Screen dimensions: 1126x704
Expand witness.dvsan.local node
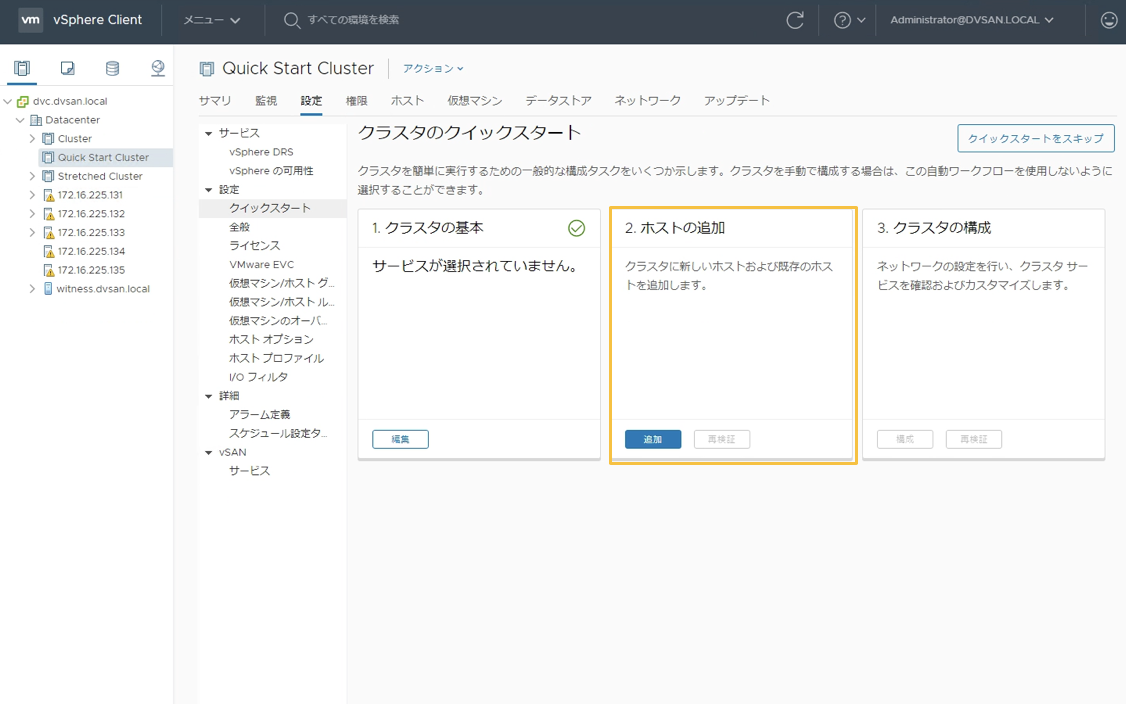32,289
